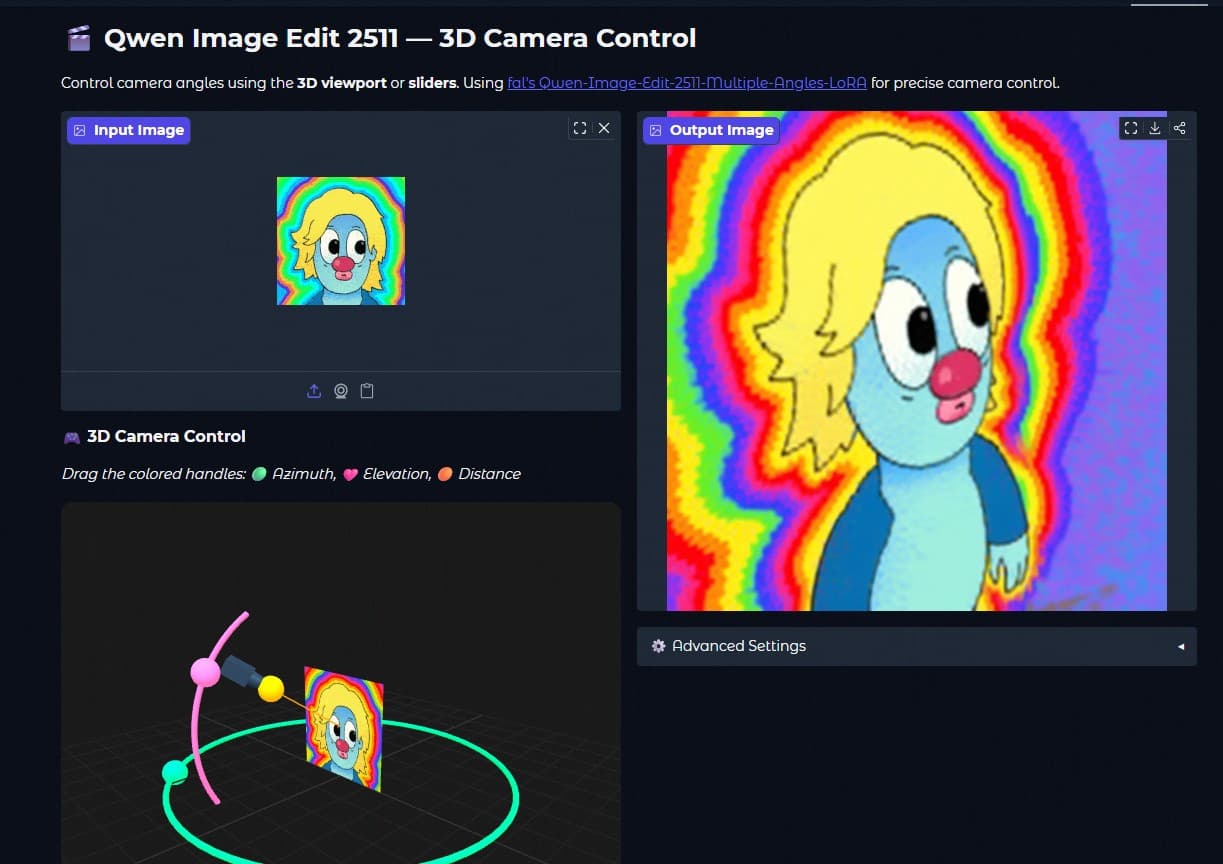Select the pink Elevation handle

(205, 671)
